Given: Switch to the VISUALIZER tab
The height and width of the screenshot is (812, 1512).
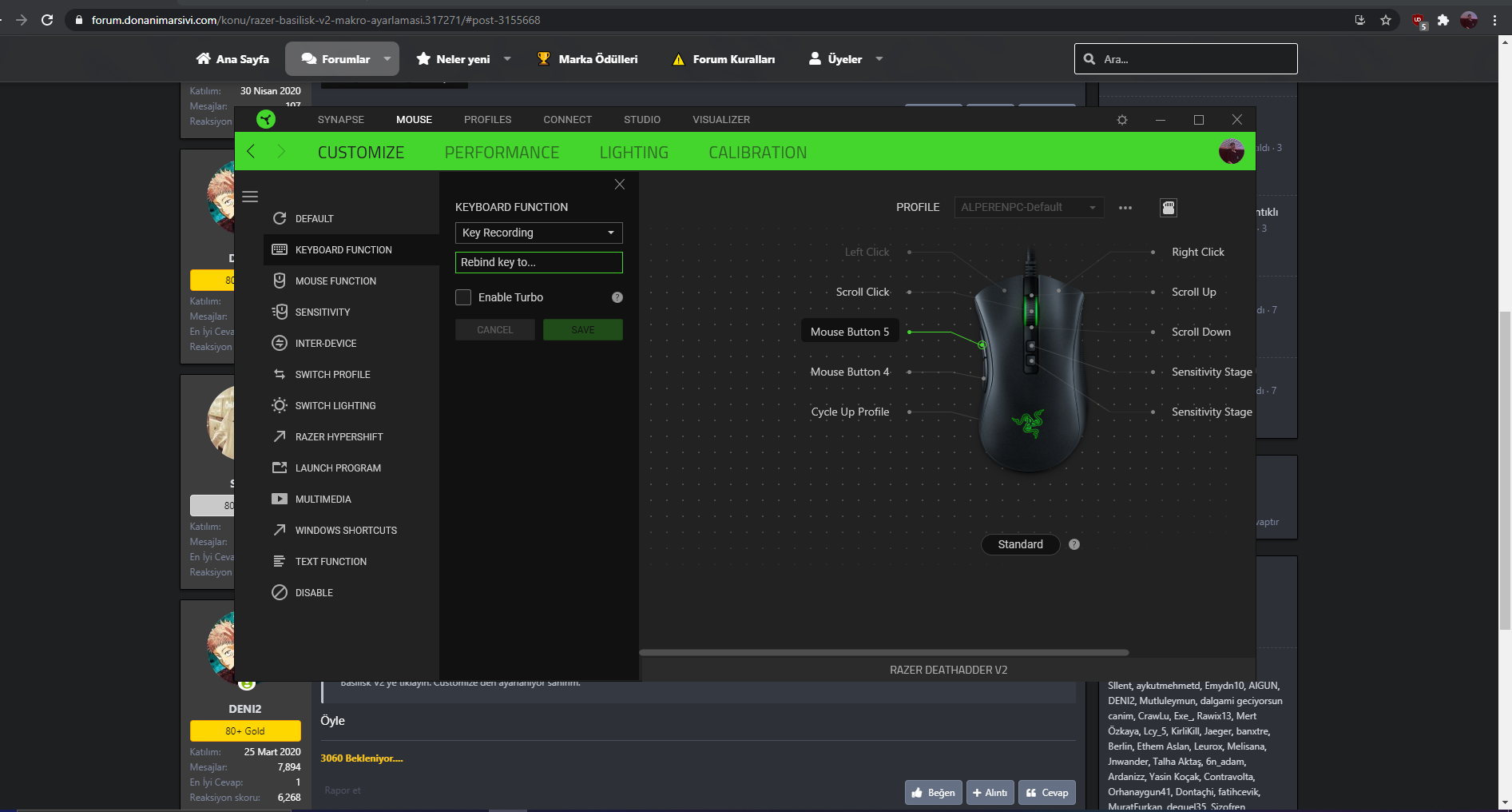Looking at the screenshot, I should coord(721,120).
